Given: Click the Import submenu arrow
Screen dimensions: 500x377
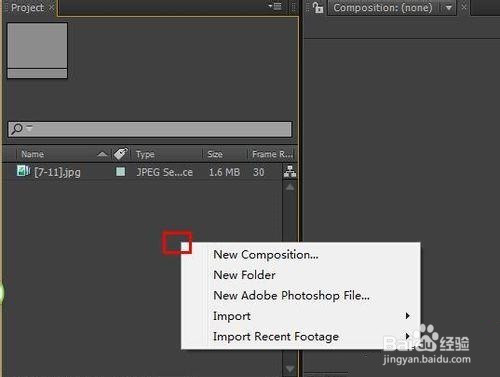Looking at the screenshot, I should (x=407, y=316).
